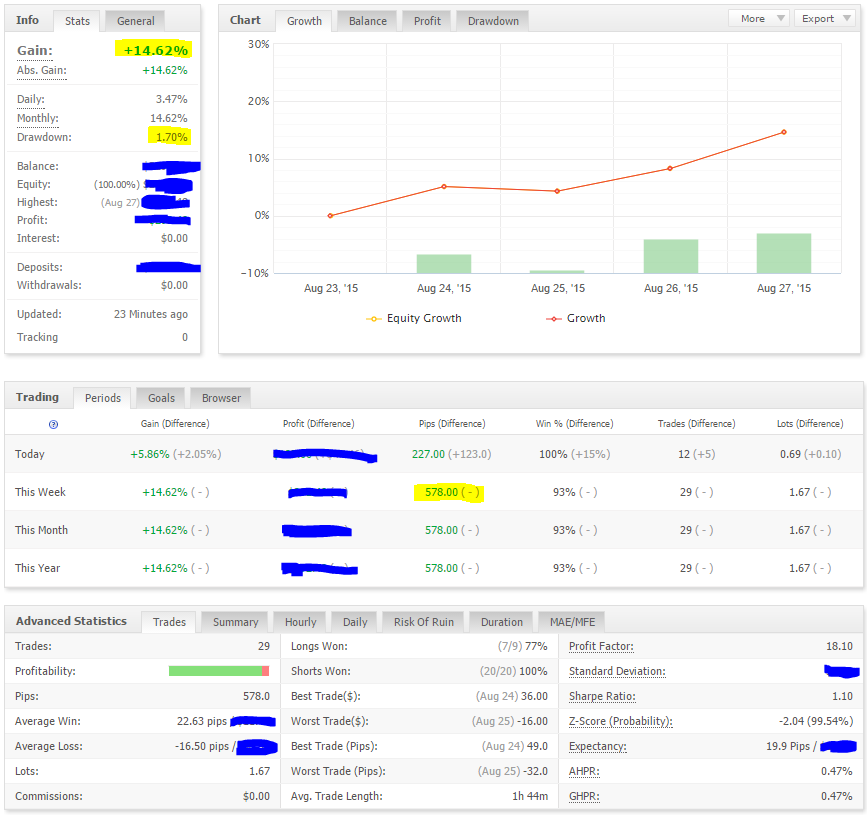Switch to the Stats tab

tap(77, 21)
